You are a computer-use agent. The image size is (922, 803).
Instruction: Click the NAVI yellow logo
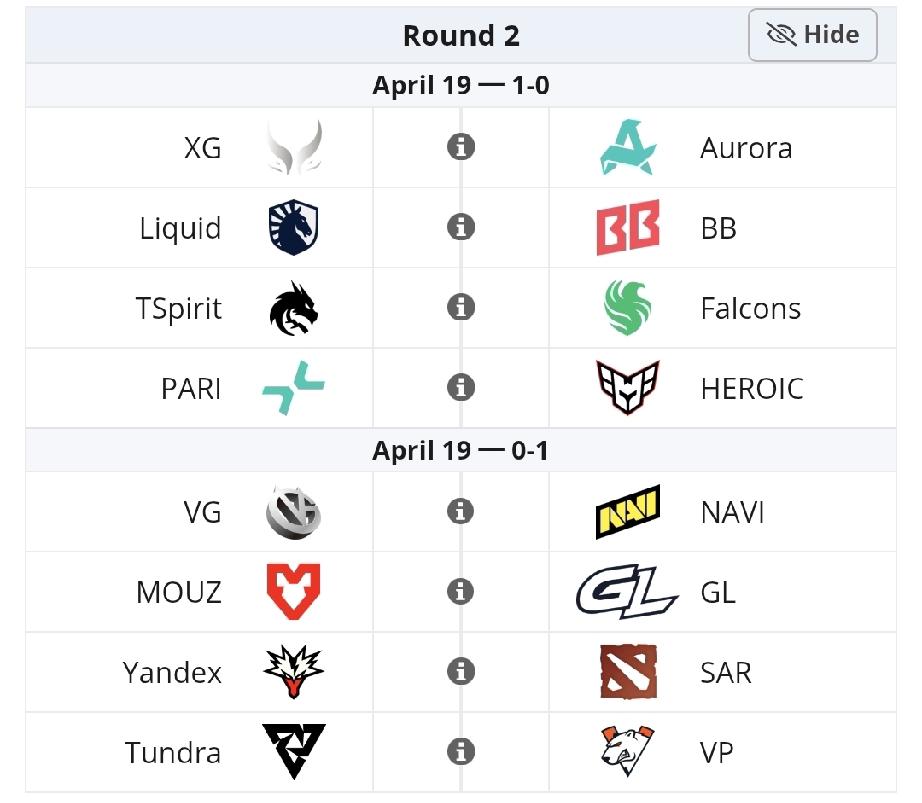coord(628,512)
